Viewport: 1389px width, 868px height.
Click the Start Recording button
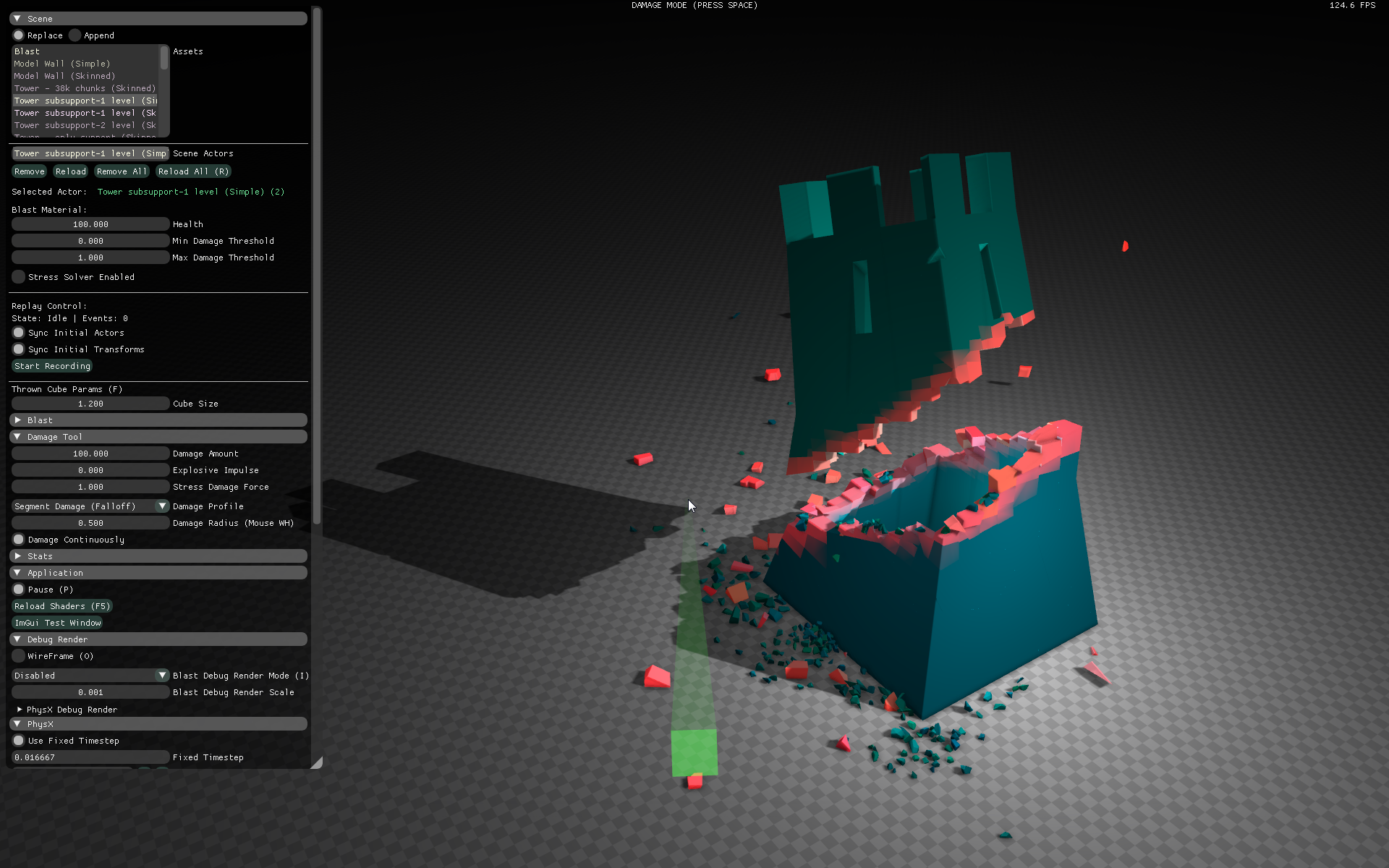pyautogui.click(x=52, y=366)
